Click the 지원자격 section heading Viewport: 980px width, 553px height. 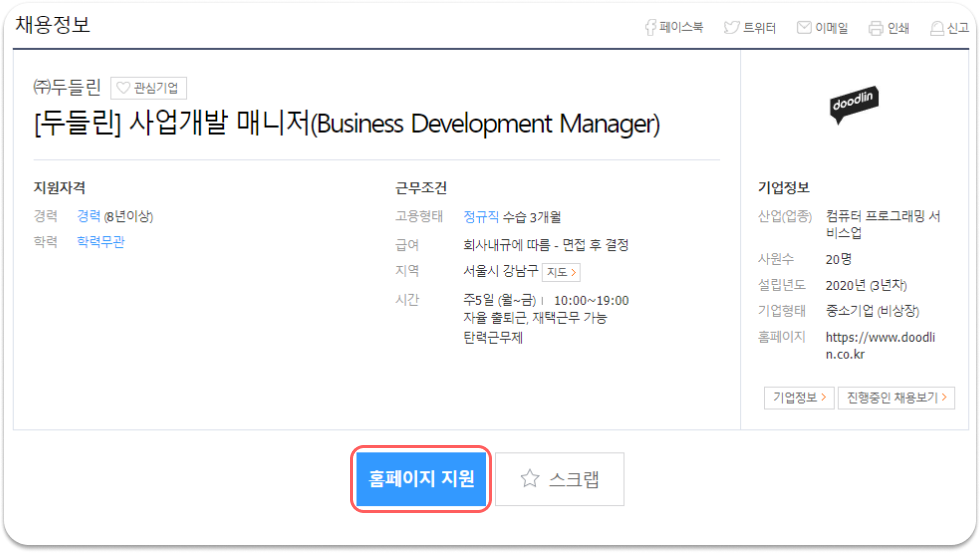pyautogui.click(x=59, y=187)
